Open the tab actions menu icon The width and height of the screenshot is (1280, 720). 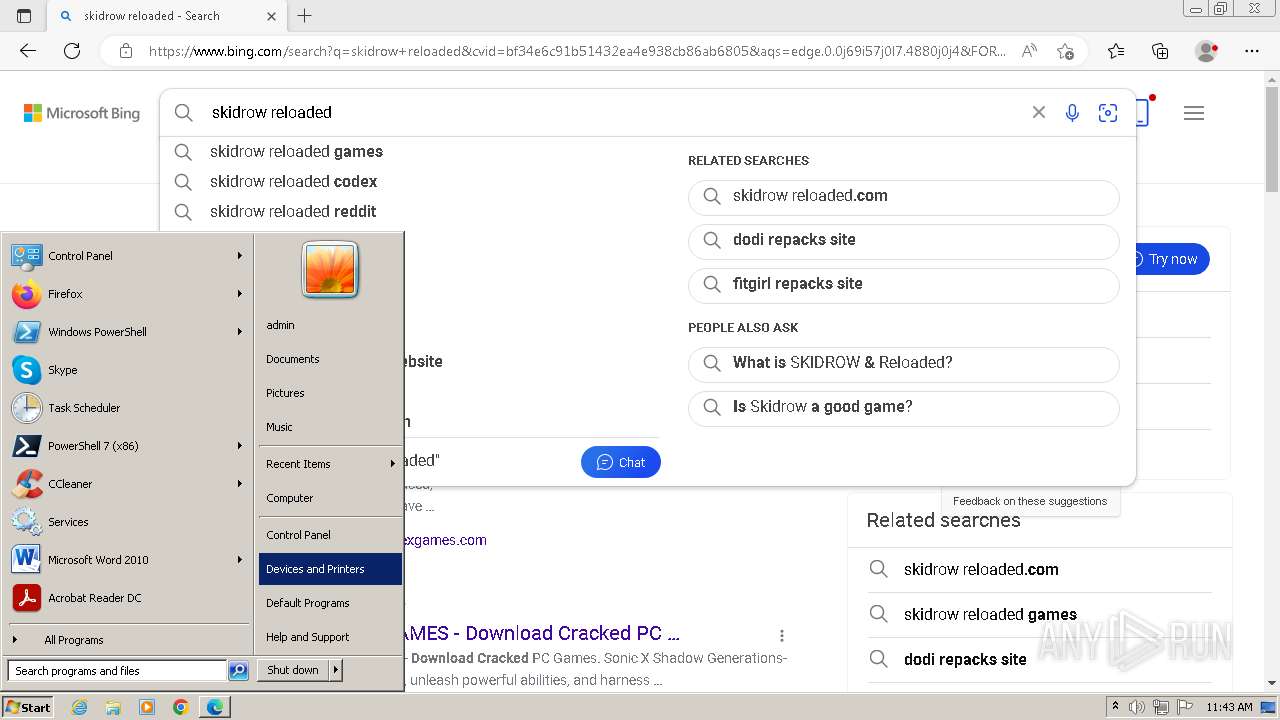[x=24, y=16]
